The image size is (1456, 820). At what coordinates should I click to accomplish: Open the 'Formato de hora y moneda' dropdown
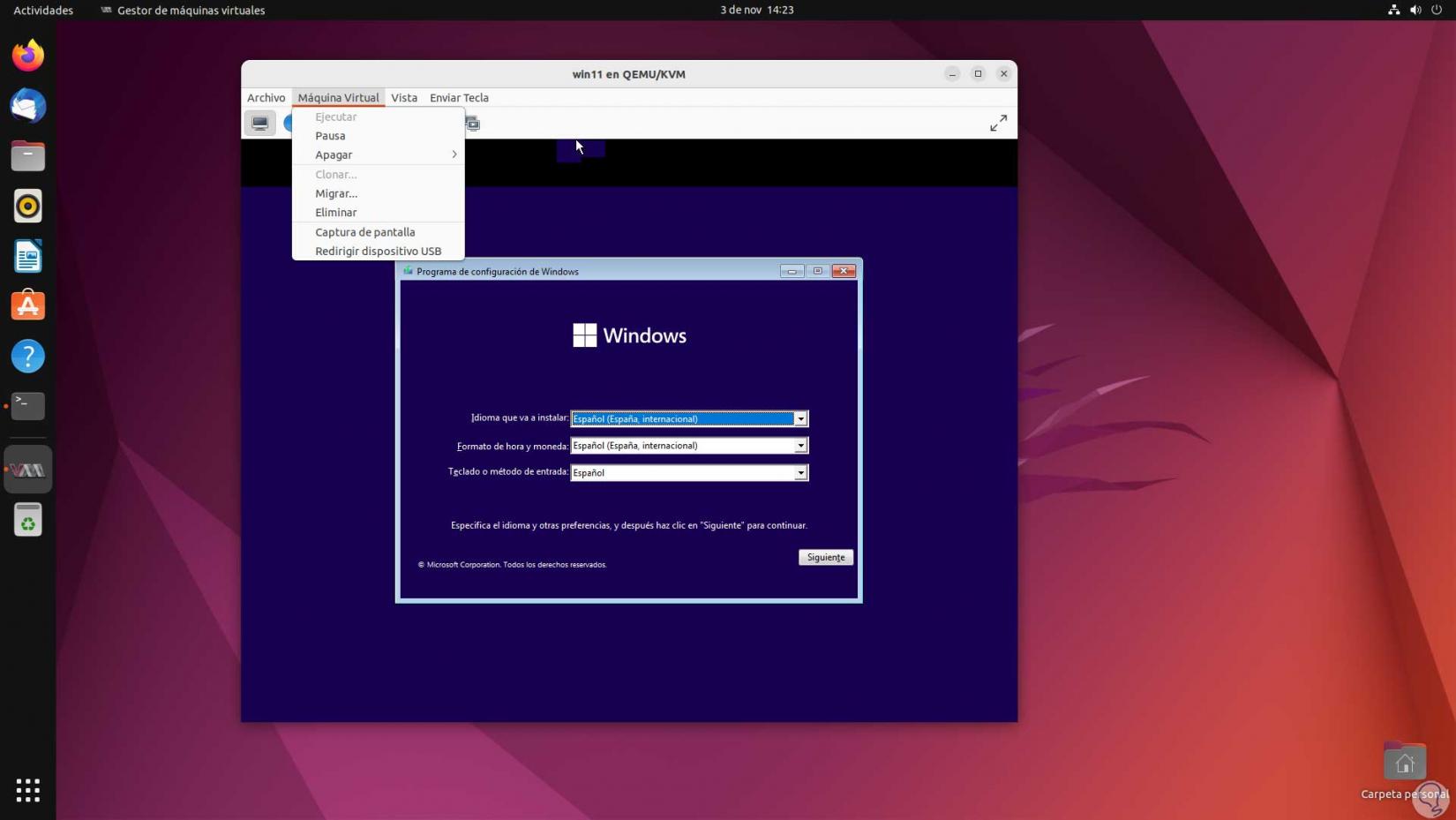coord(799,446)
